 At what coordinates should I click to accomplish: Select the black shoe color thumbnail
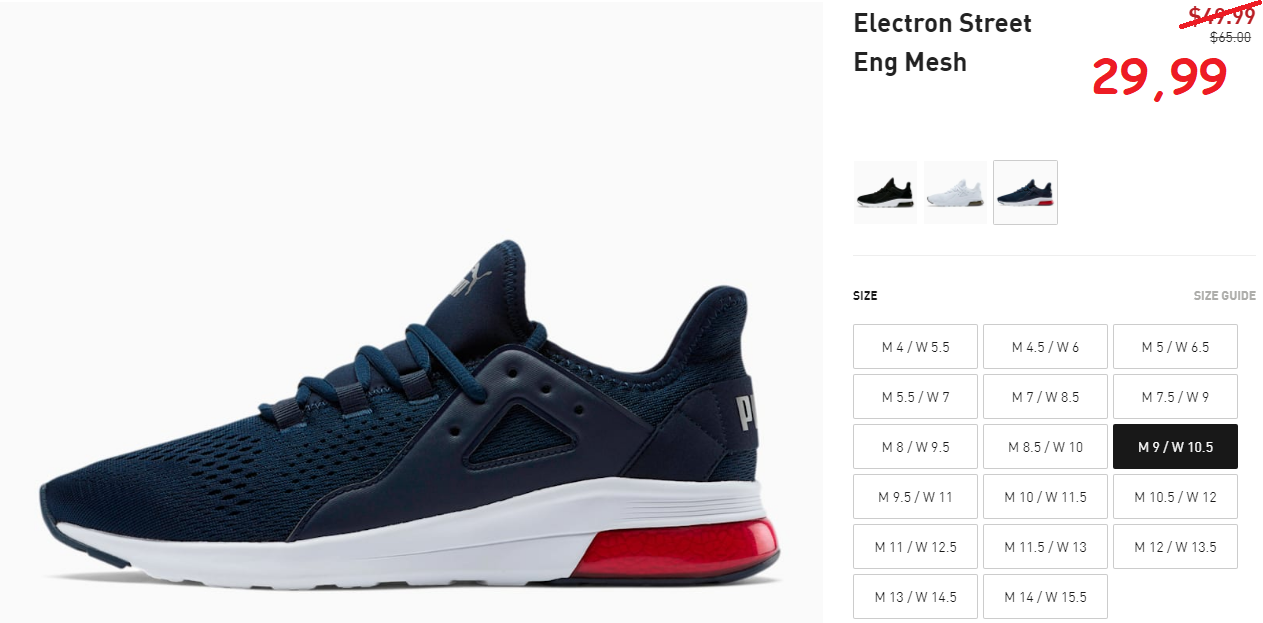point(885,192)
